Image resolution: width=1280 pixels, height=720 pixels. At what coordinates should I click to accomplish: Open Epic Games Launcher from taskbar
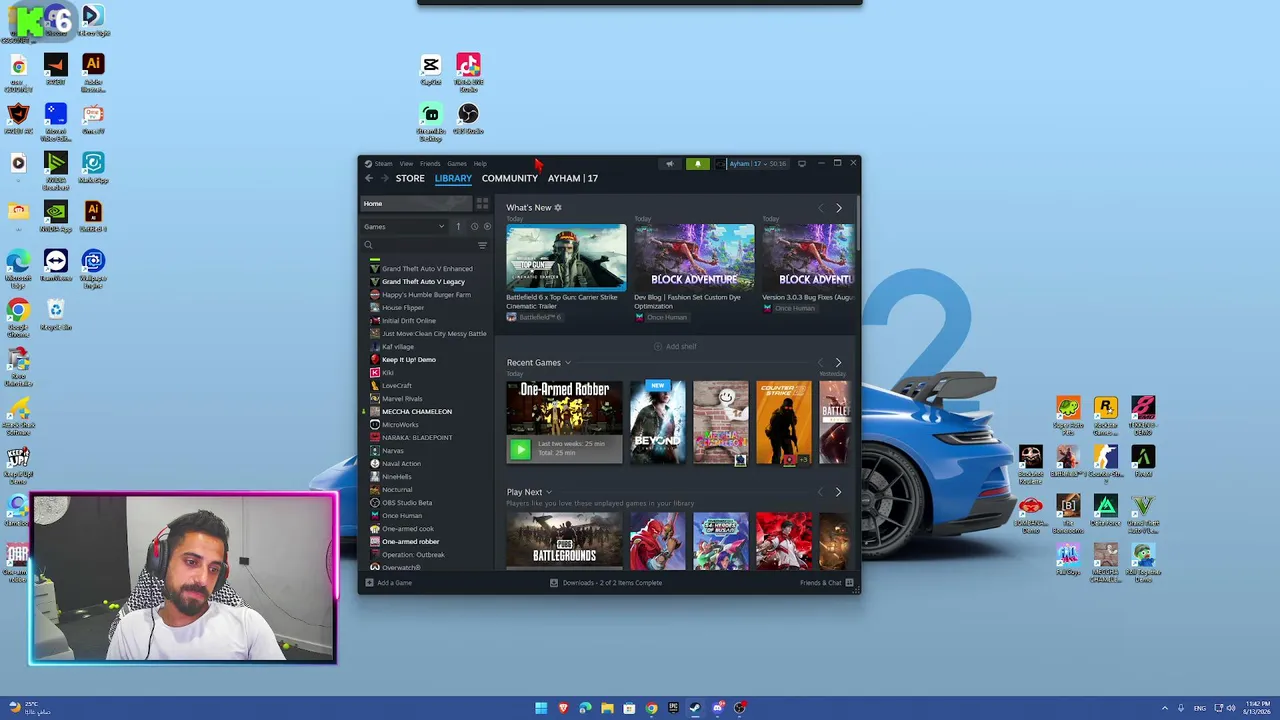click(673, 708)
